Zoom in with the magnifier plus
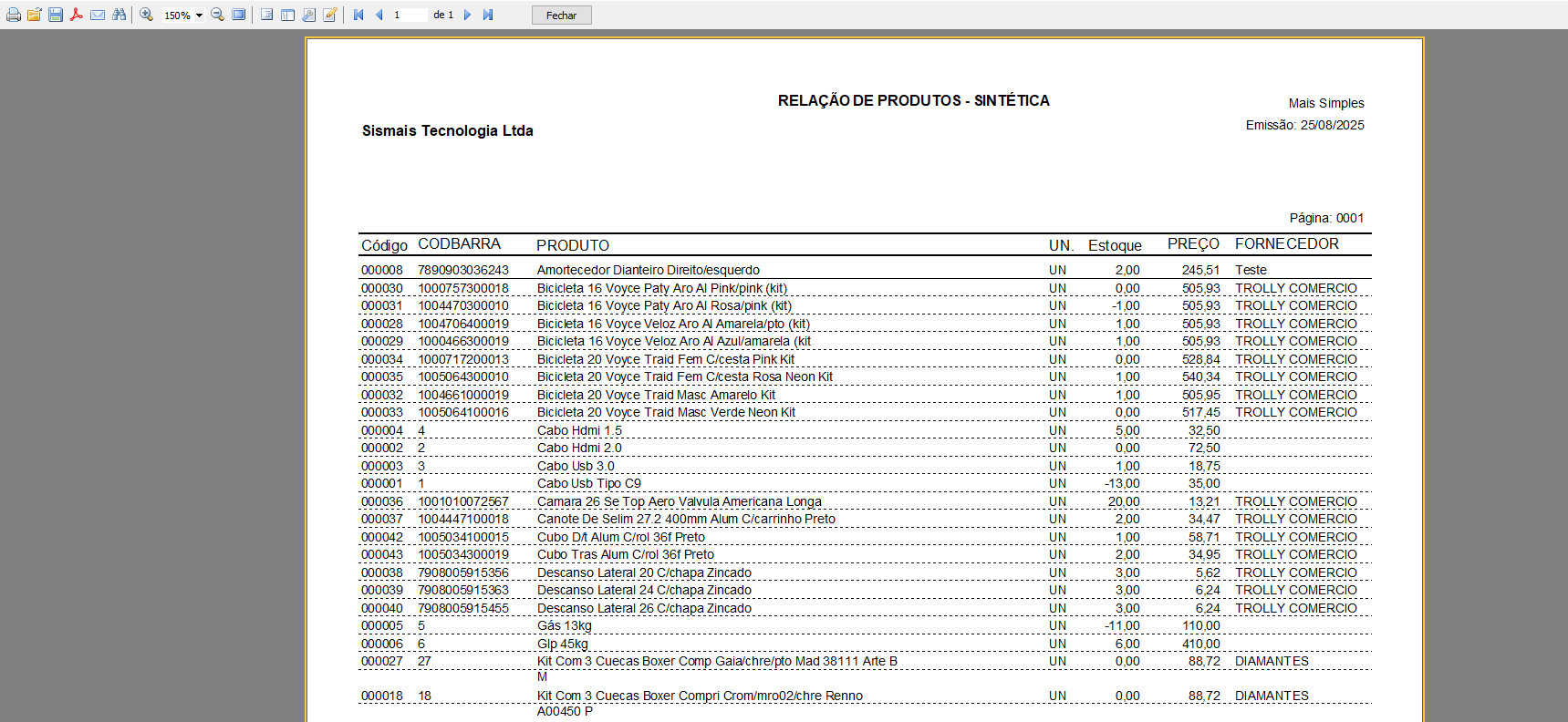Screen dimensions: 1568x722 pos(146,15)
